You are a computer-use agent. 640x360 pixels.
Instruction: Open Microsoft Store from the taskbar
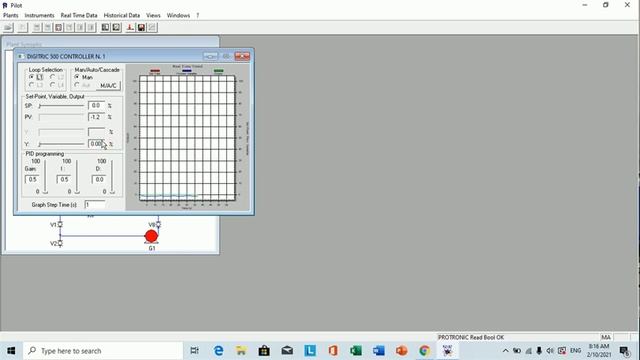coord(264,351)
